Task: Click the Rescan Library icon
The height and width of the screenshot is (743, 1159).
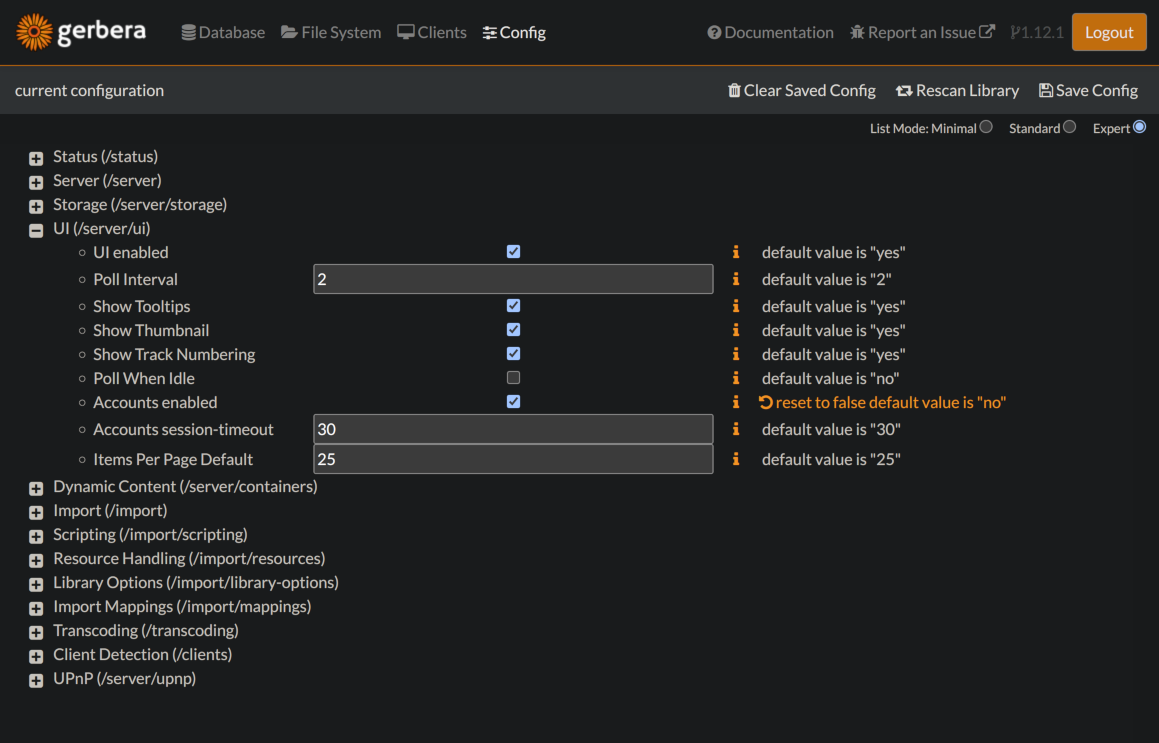Action: [x=904, y=91]
